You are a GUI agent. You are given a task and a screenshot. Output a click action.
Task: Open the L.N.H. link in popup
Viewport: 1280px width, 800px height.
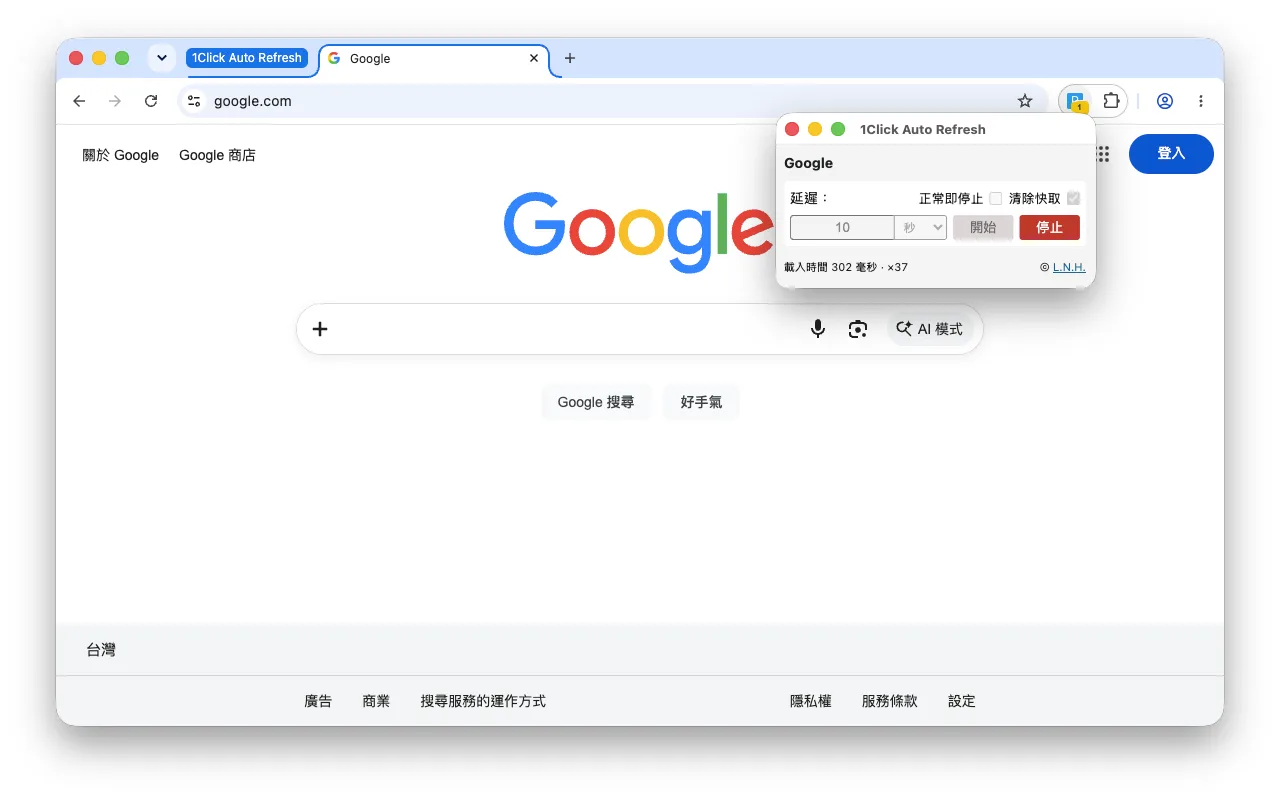coord(1069,267)
